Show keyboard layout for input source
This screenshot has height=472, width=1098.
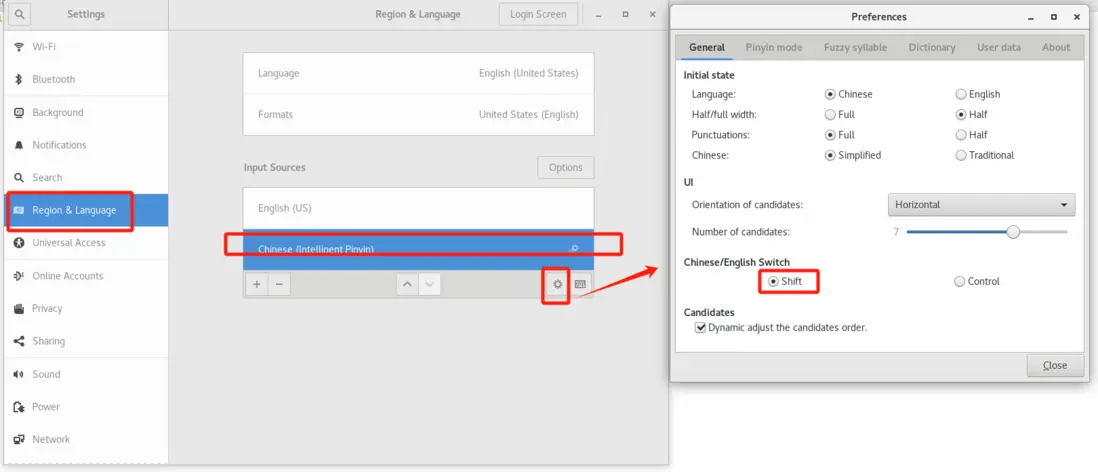580,284
